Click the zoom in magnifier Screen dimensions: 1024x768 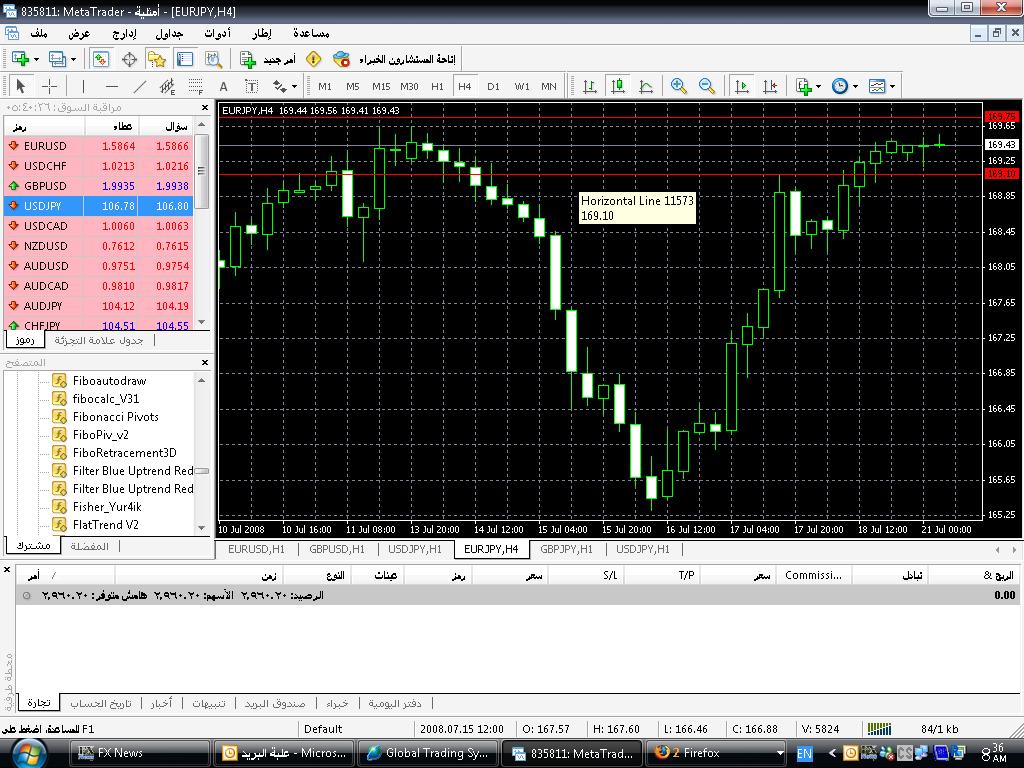(679, 86)
